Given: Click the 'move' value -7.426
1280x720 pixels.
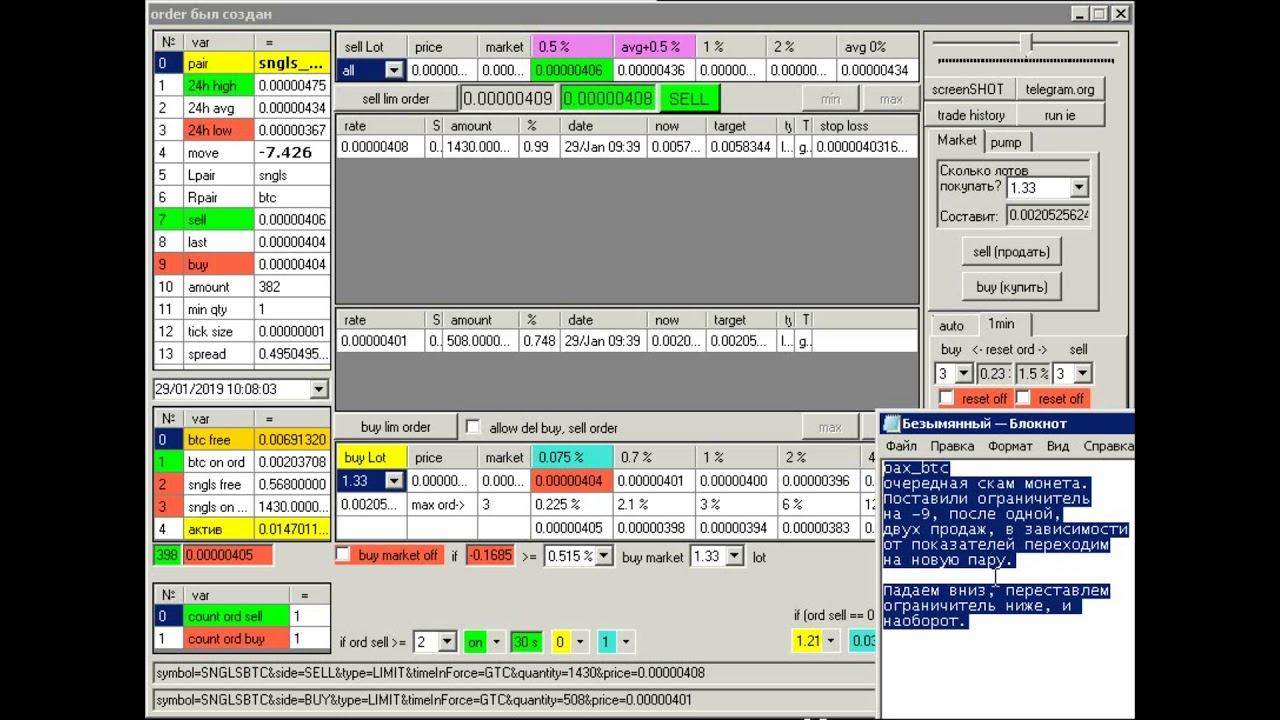Looking at the screenshot, I should [x=292, y=153].
